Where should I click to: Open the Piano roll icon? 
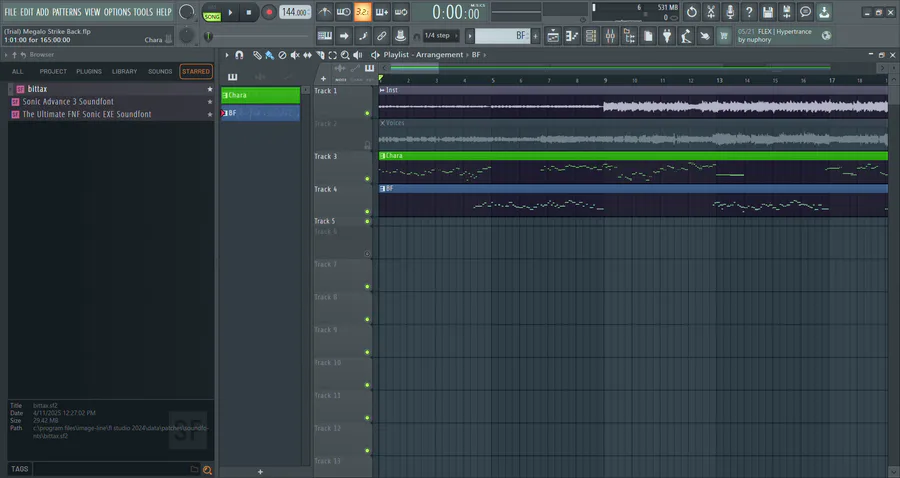tap(572, 36)
